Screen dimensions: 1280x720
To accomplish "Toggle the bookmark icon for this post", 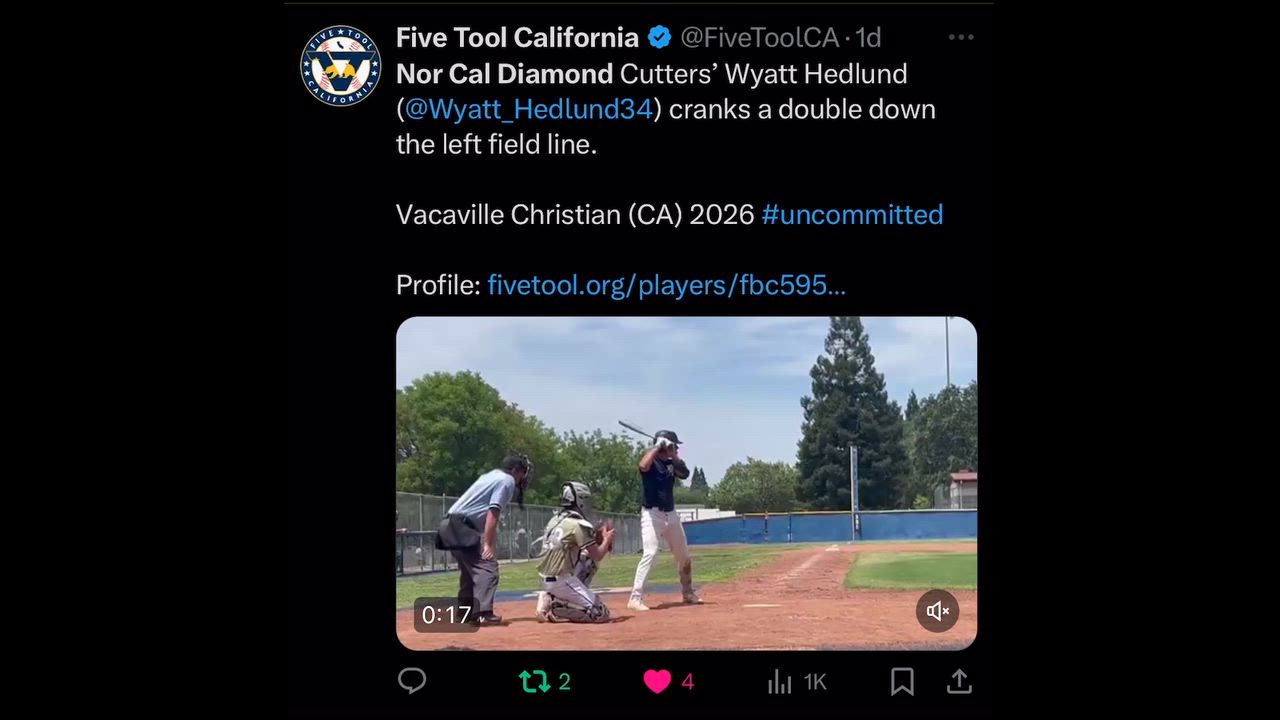I will pyautogui.click(x=902, y=682).
